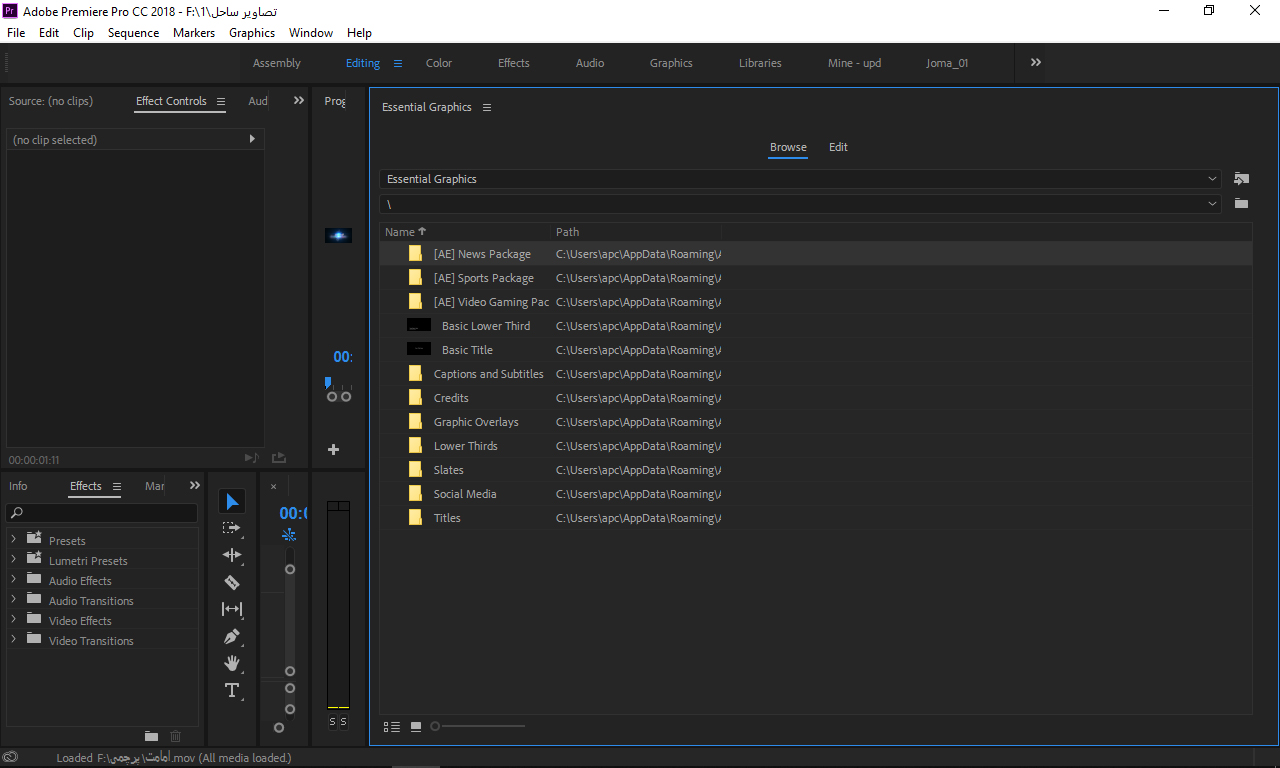Click play-audio icon at Effect Controls bottom
The image size is (1280, 768).
[x=251, y=458]
